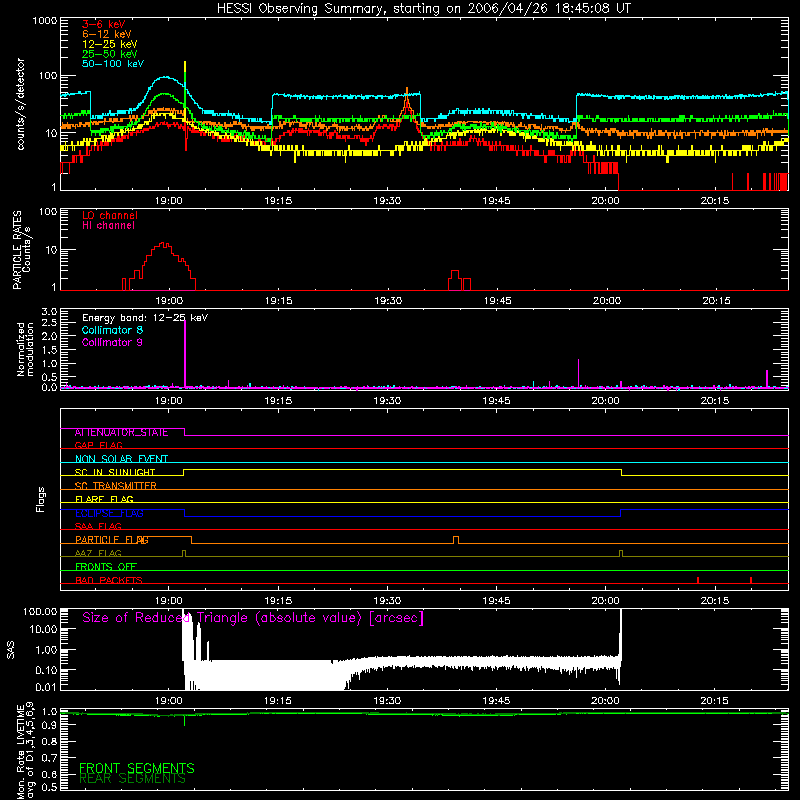Click the yellow 12-25 keV legend label
Screen dimensions: 800x800
coord(109,44)
